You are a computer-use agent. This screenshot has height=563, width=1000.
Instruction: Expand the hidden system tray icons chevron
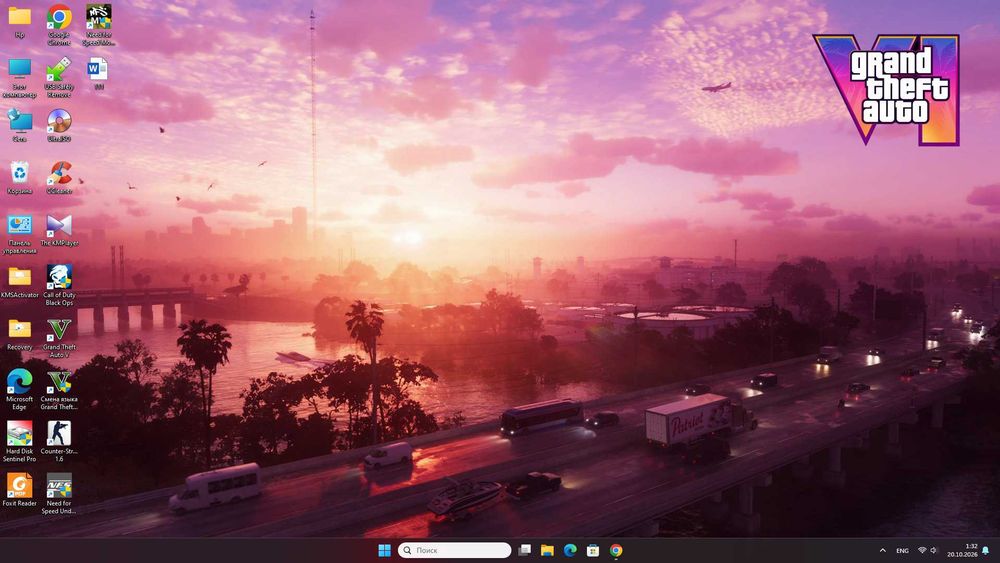click(883, 550)
